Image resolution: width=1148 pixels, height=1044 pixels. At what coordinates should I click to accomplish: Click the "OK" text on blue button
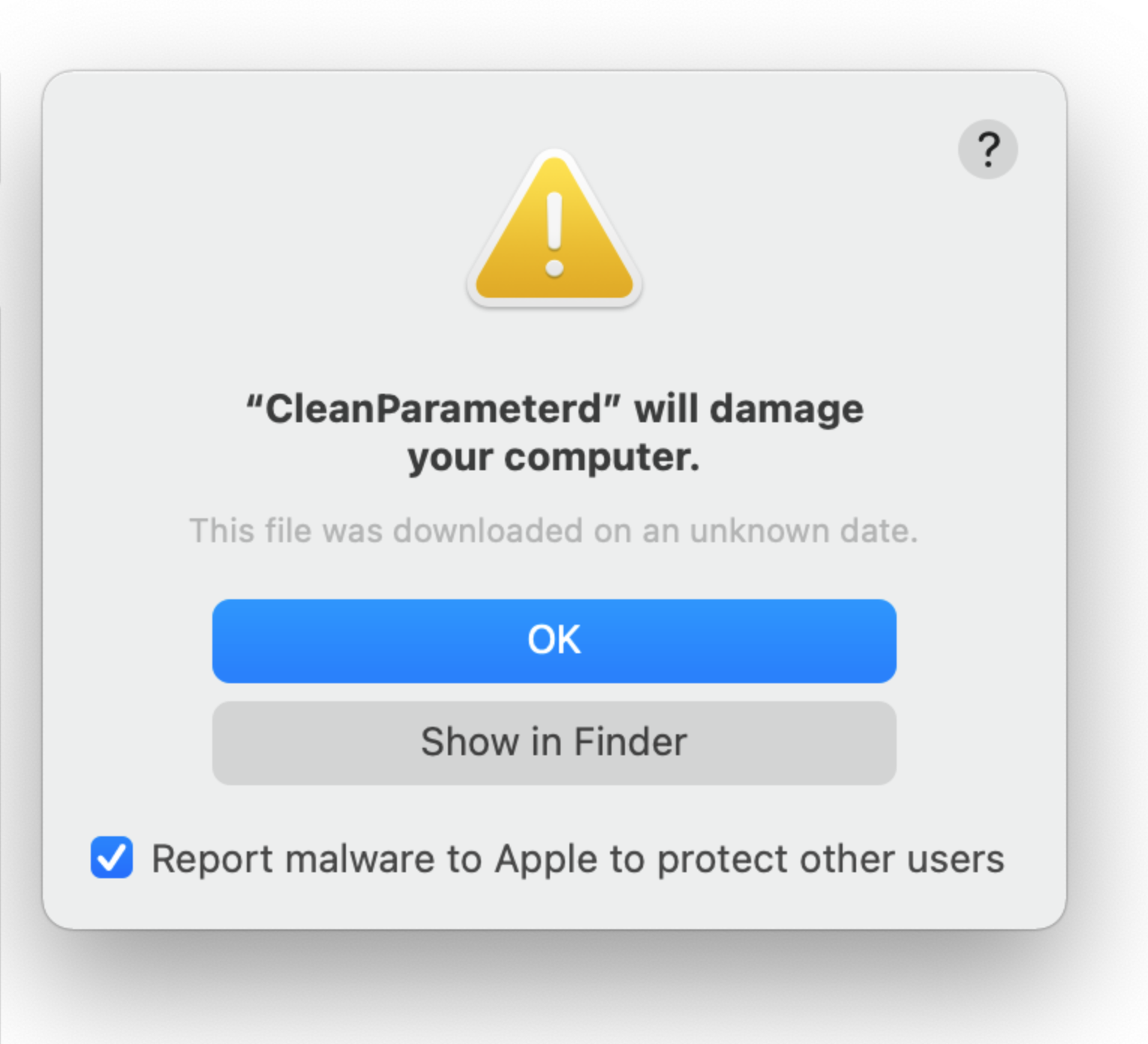click(554, 640)
